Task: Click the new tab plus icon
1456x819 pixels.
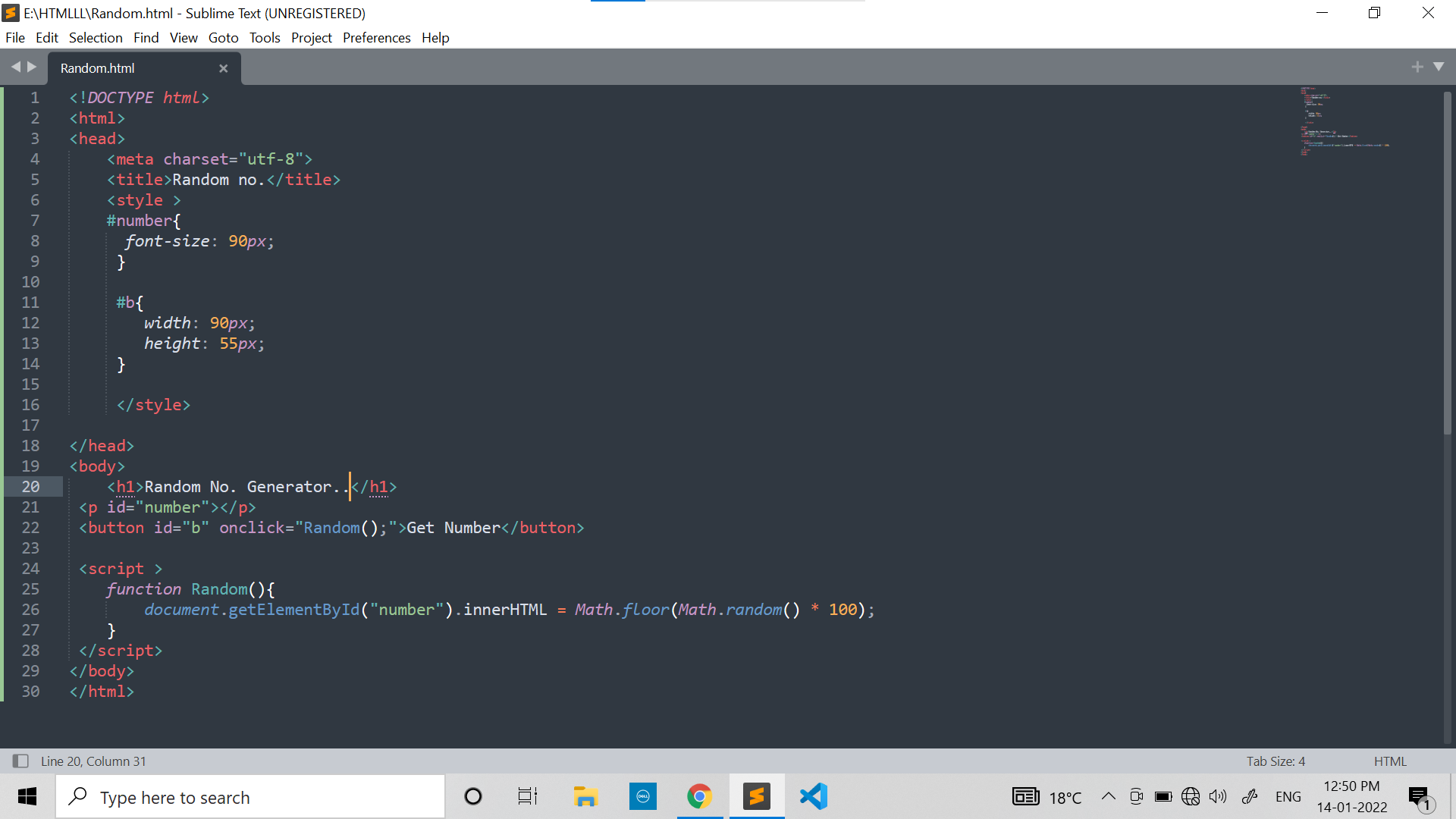Action: click(x=1417, y=67)
